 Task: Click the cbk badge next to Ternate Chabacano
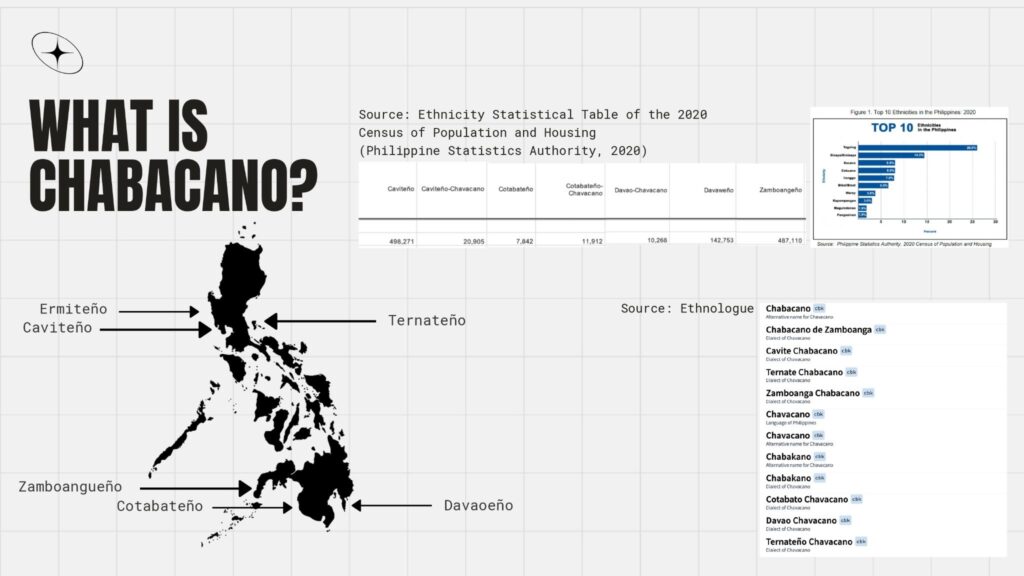click(x=852, y=372)
